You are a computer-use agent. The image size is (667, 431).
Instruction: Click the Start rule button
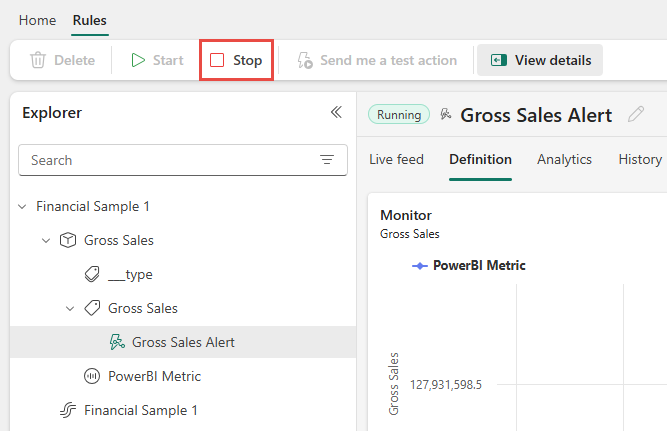tap(157, 60)
